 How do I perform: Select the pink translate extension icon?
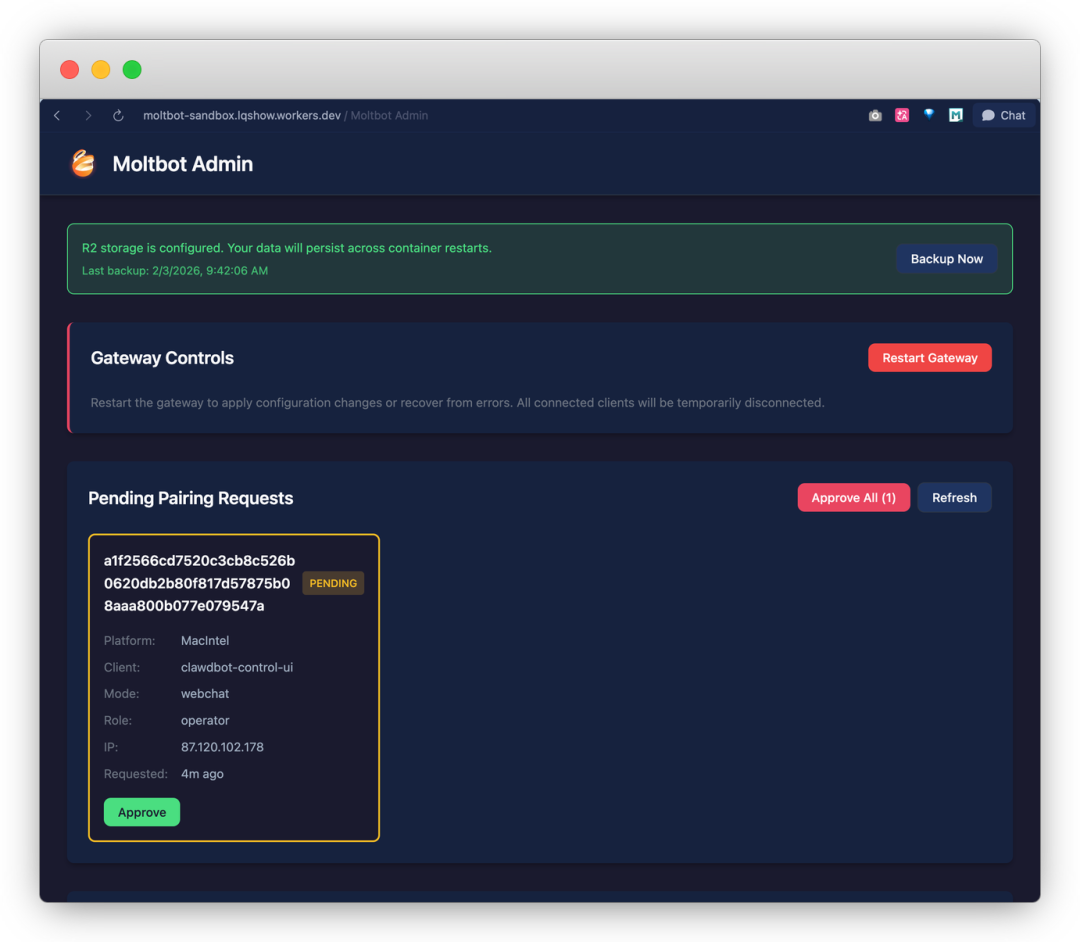tap(902, 115)
